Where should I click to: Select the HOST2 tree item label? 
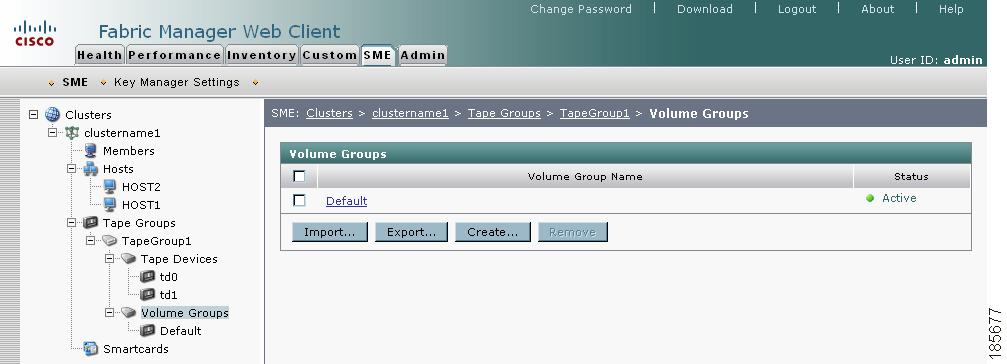pos(141,187)
